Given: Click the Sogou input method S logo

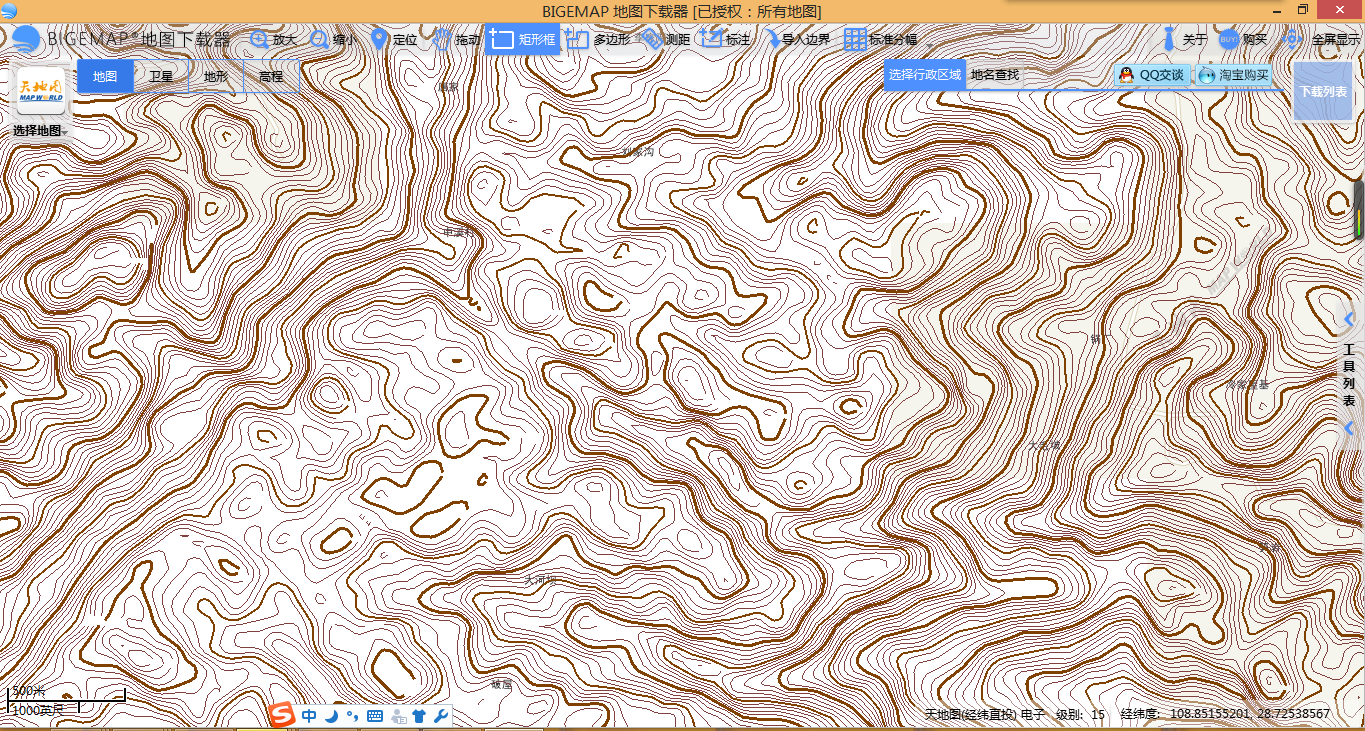Looking at the screenshot, I should tap(284, 715).
